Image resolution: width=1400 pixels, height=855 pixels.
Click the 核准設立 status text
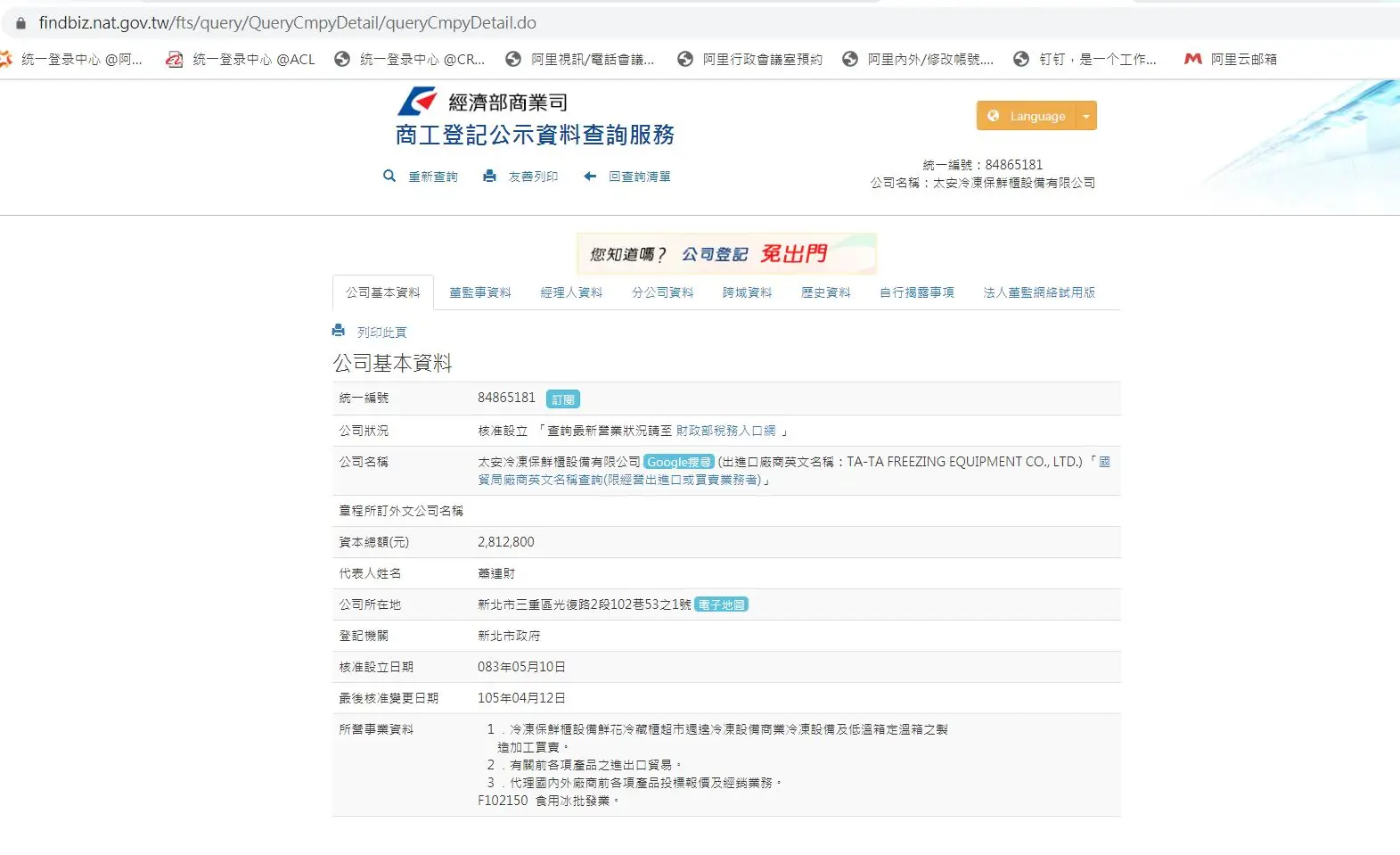click(503, 431)
